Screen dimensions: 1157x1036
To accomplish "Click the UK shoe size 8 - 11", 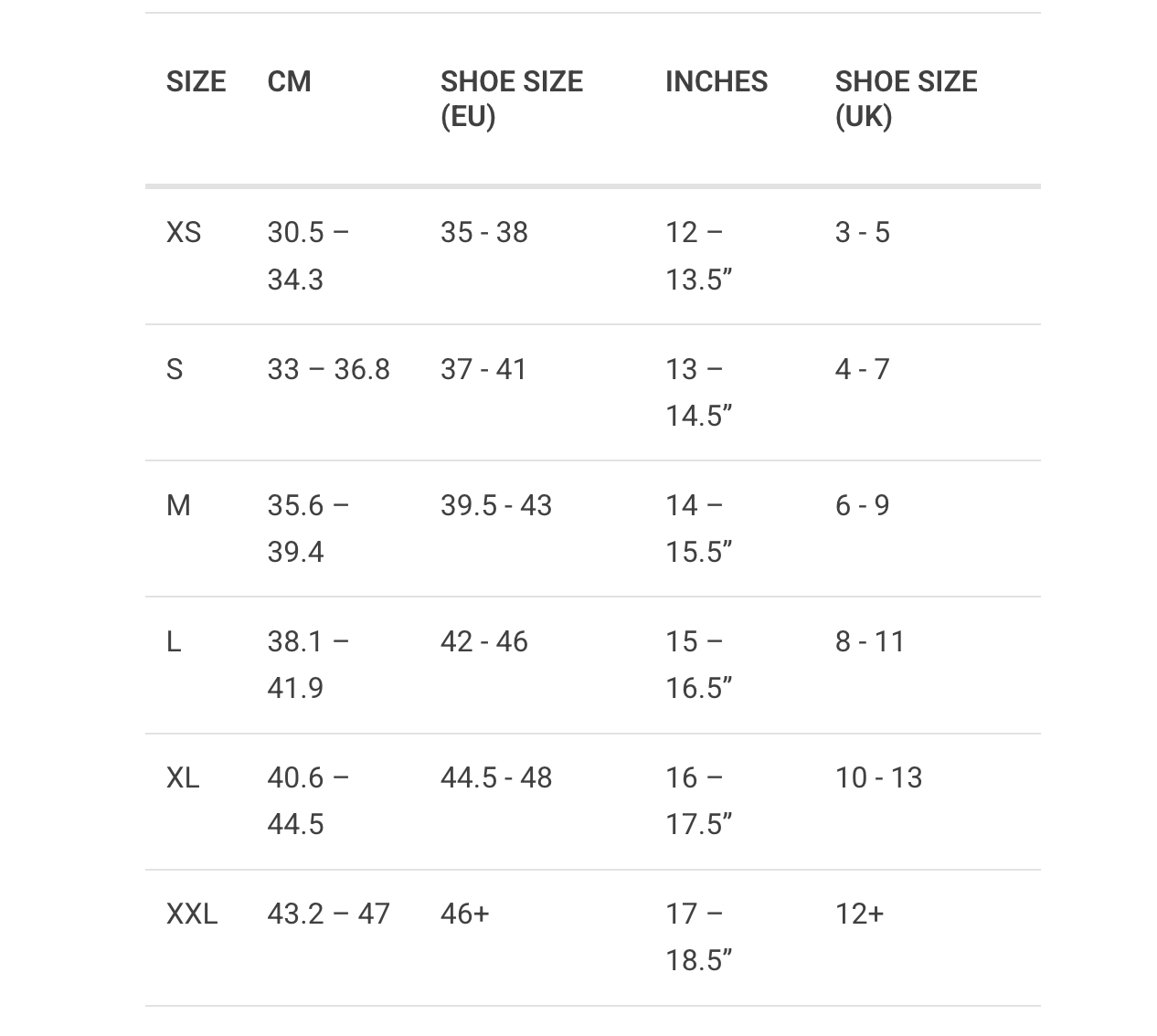I will [869, 641].
